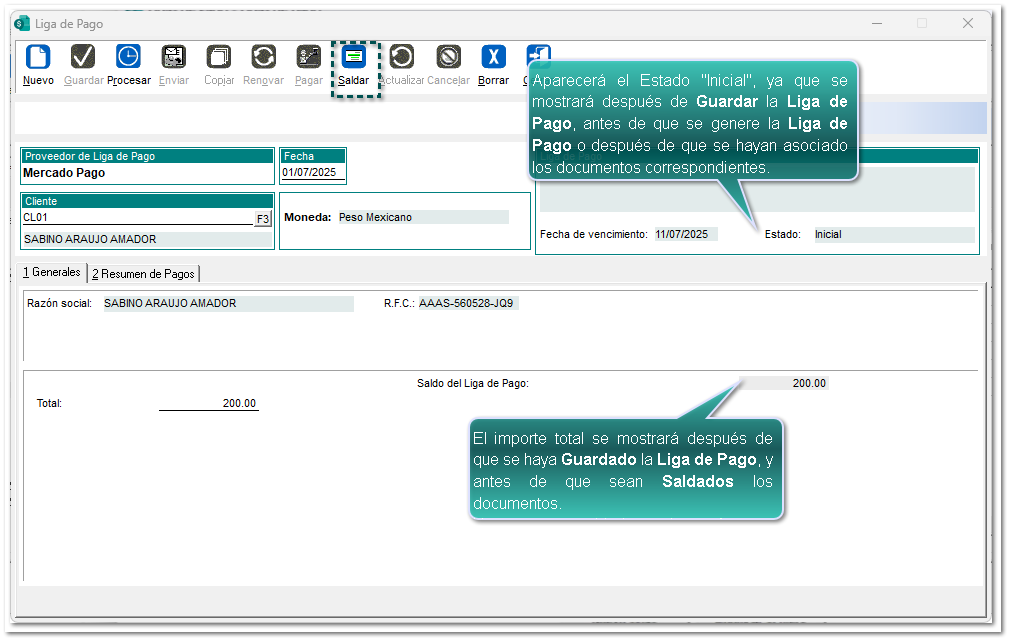Click the highlighted Saldar icon
1010x641 pixels.
pyautogui.click(x=354, y=58)
